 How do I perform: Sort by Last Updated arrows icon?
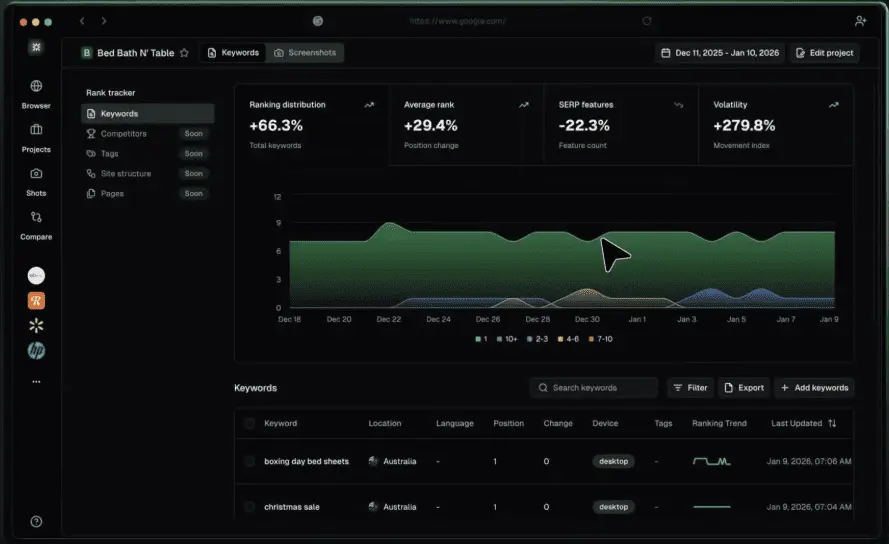point(832,423)
